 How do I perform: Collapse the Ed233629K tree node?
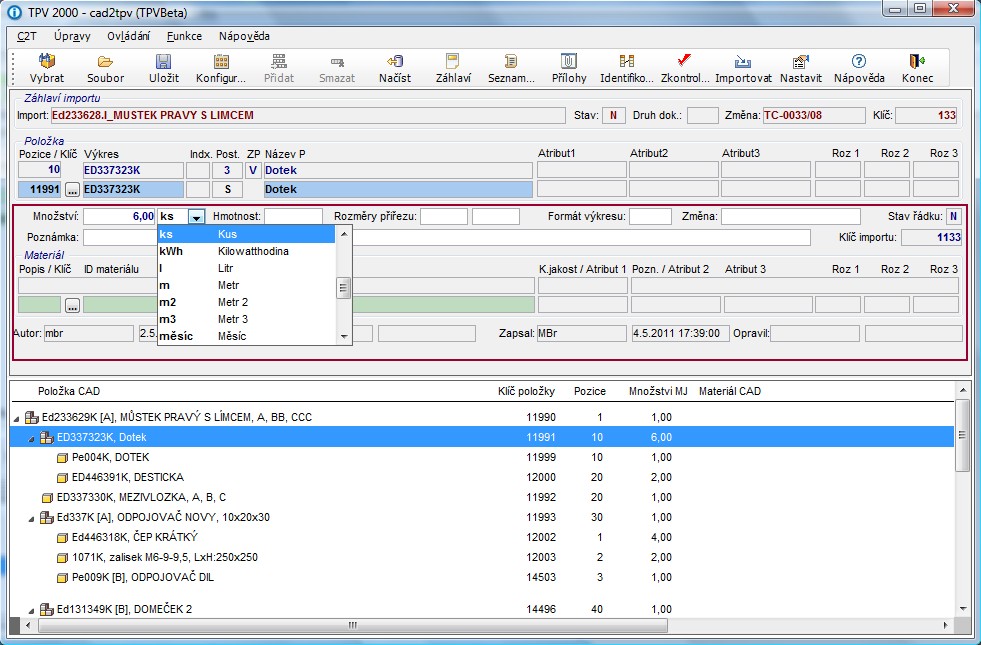[x=17, y=419]
